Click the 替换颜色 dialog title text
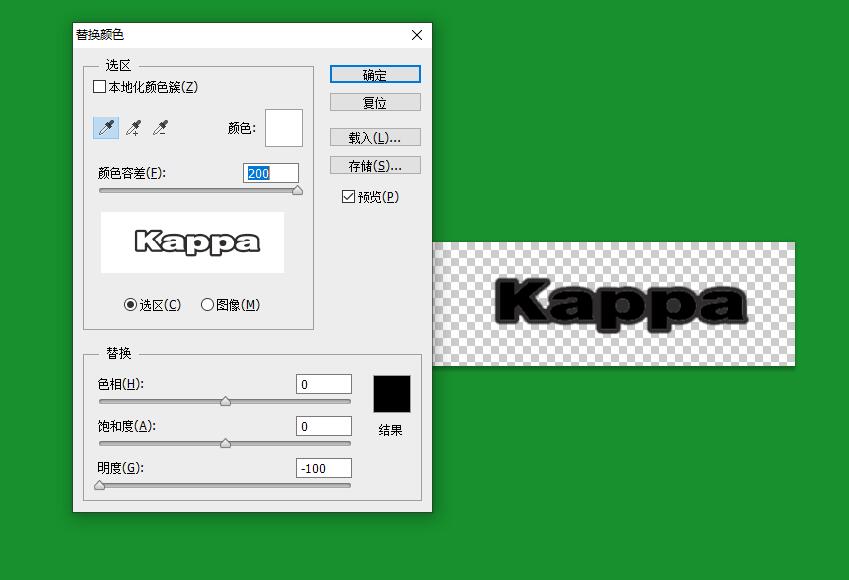 pos(100,35)
